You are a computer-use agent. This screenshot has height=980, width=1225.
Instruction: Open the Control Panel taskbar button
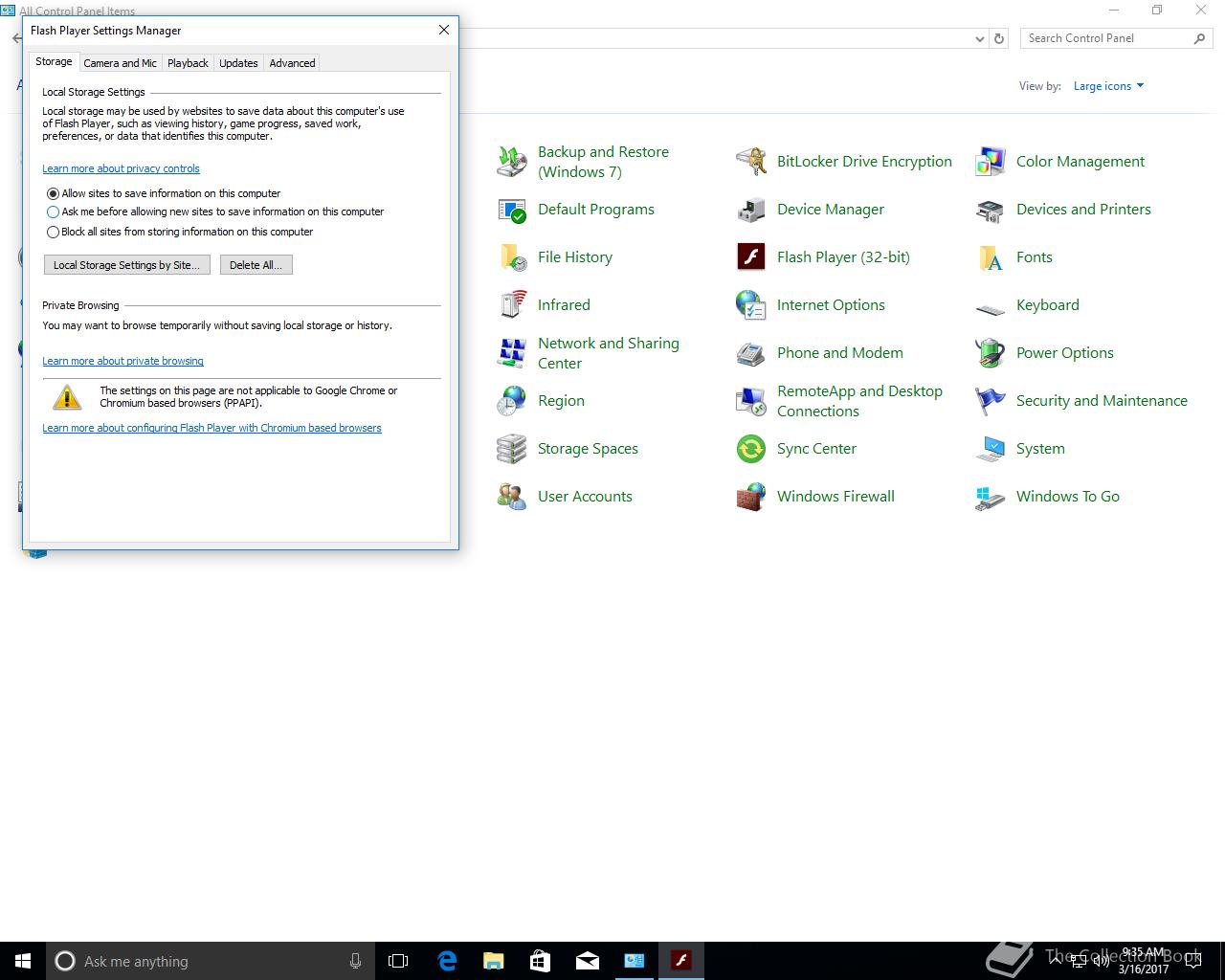coord(634,961)
